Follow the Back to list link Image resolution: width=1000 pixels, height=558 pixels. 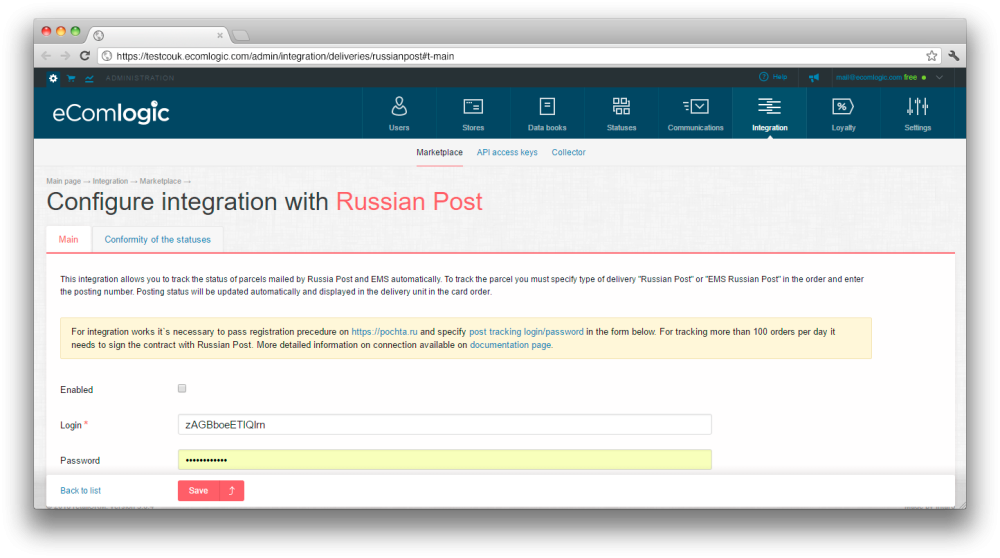(80, 491)
